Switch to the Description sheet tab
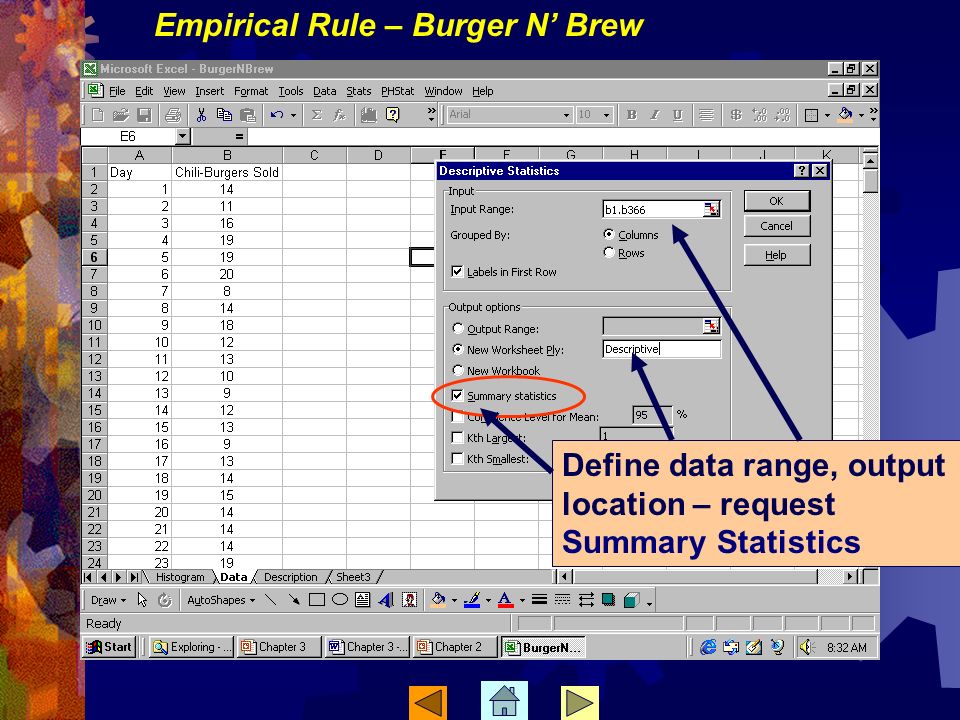Viewport: 960px width, 720px height. tap(291, 577)
